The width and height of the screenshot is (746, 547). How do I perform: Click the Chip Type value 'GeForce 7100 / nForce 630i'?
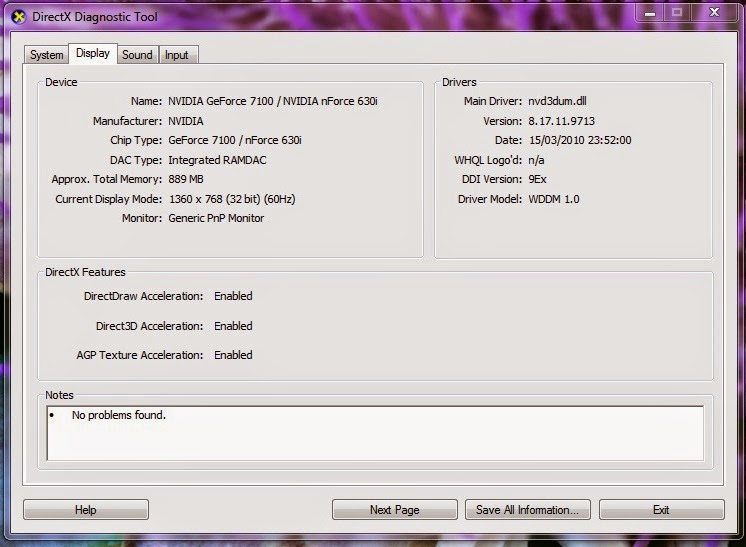tap(235, 140)
